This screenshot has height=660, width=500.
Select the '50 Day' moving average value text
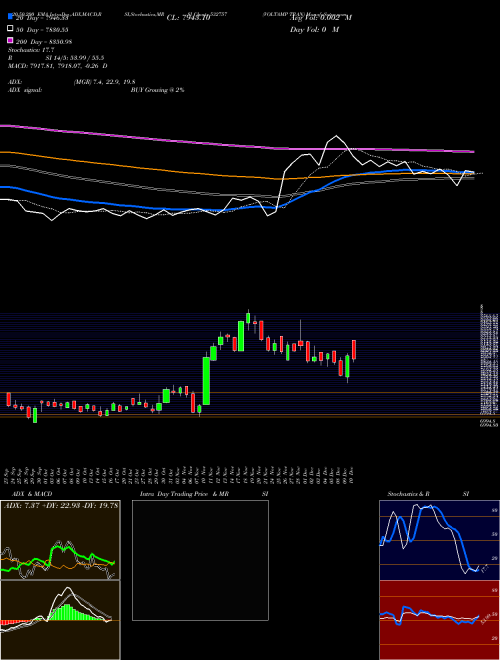tap(42, 30)
